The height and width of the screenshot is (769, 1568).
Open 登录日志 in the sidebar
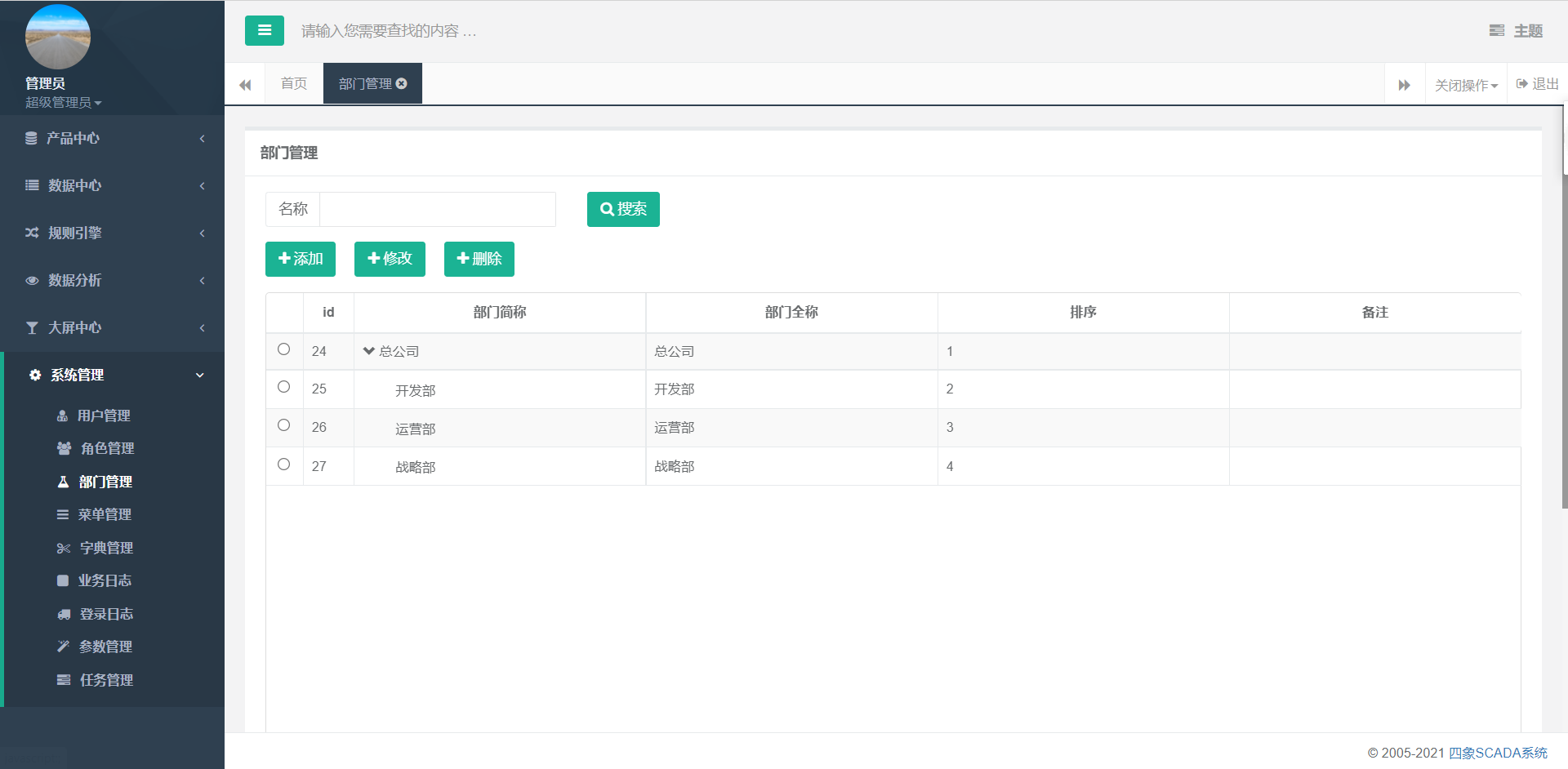click(105, 614)
